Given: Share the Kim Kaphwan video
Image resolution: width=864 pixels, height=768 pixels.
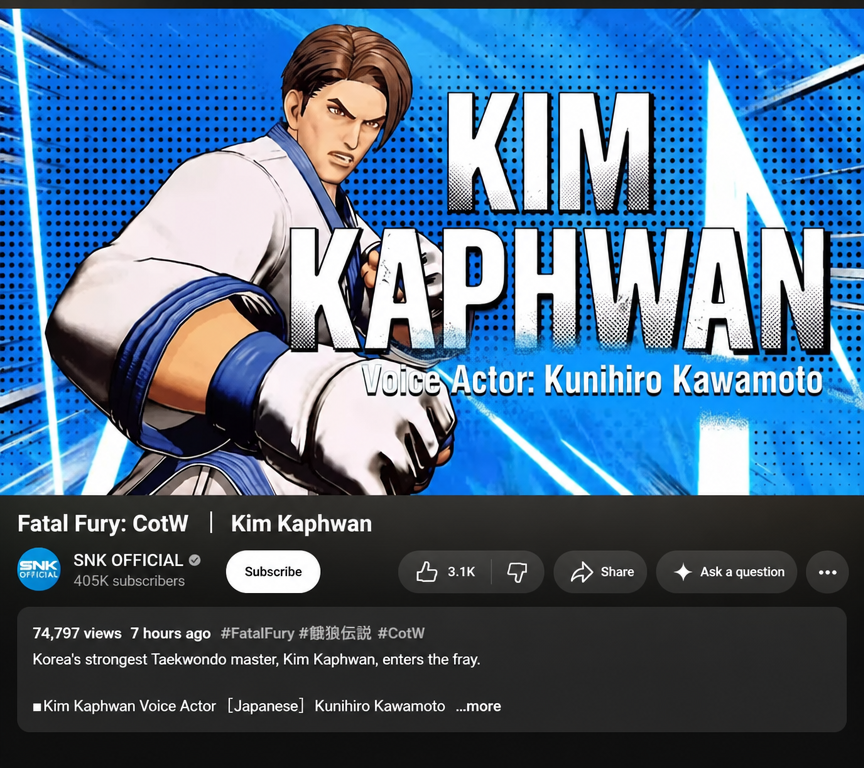Looking at the screenshot, I should pyautogui.click(x=601, y=572).
